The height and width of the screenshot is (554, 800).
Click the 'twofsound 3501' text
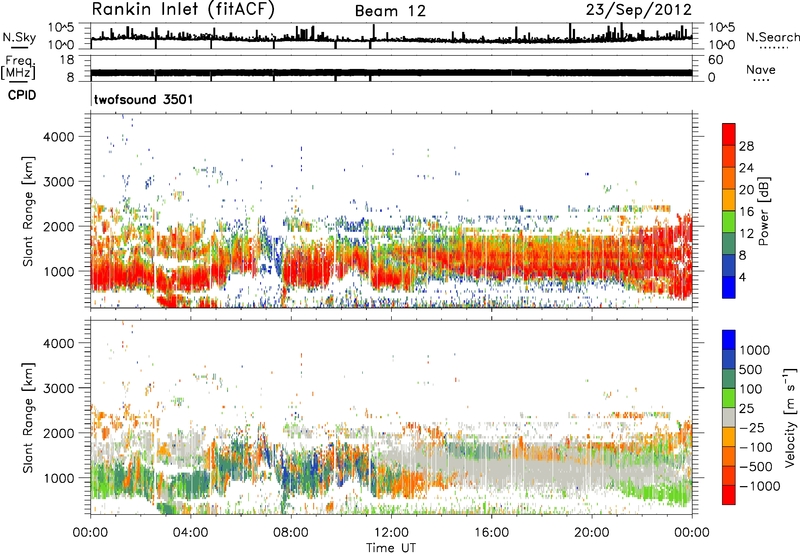coord(143,99)
